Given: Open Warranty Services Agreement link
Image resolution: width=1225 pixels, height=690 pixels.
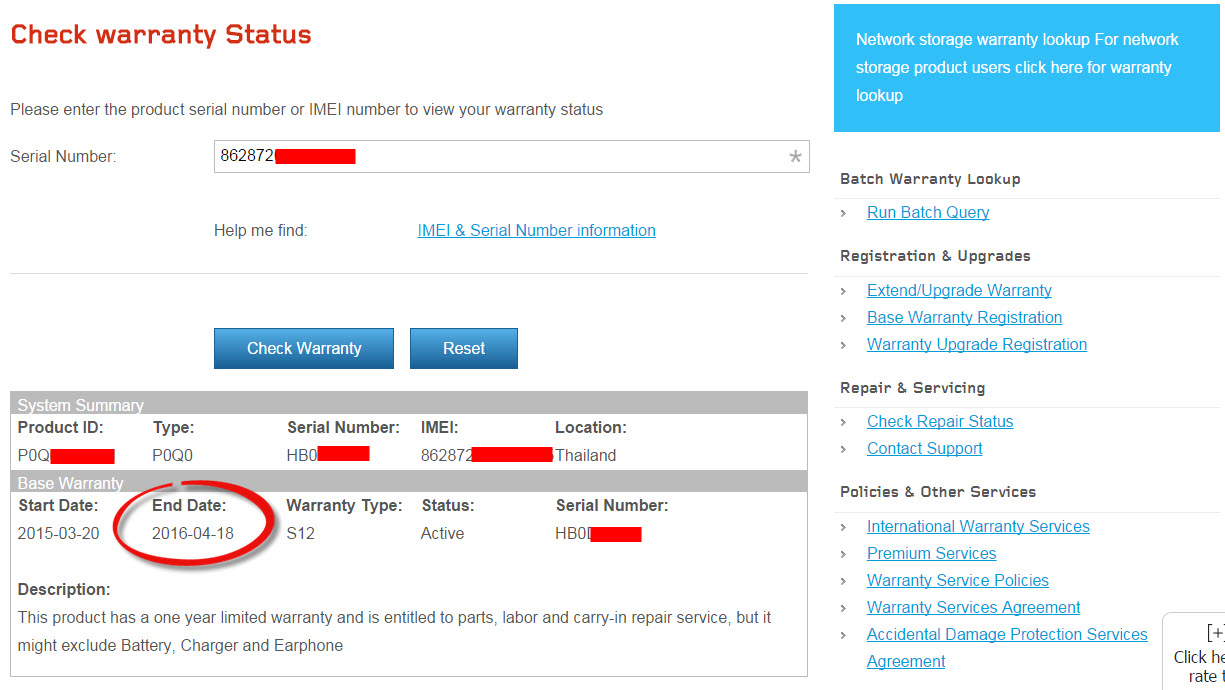Looking at the screenshot, I should click(973, 607).
